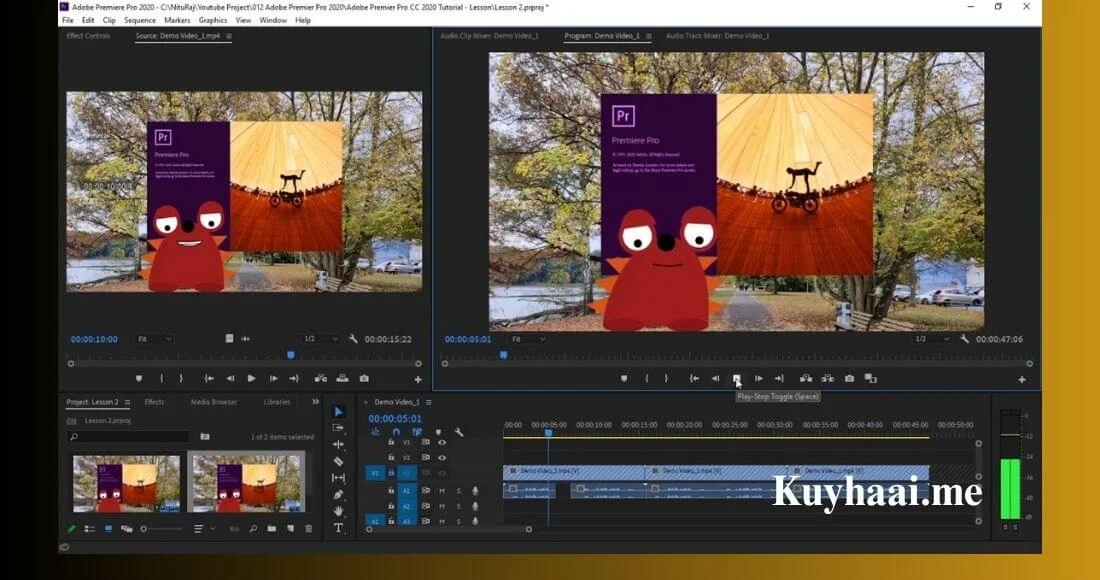
Task: Click Export Frame camera in Source monitor
Action: click(x=364, y=379)
